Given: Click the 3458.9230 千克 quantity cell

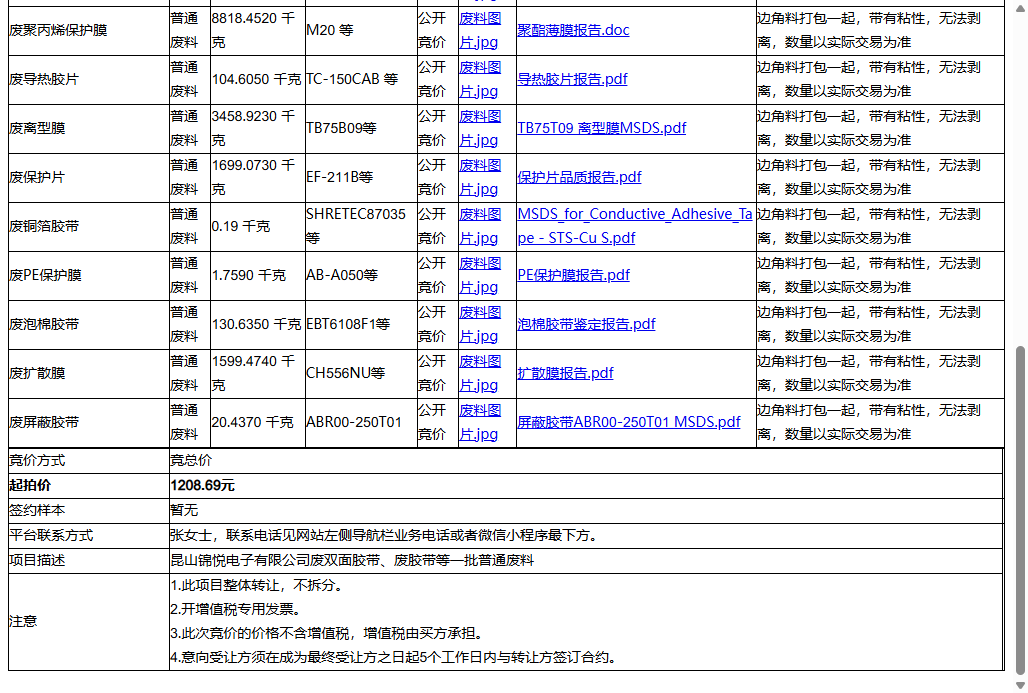Looking at the screenshot, I should 258,128.
